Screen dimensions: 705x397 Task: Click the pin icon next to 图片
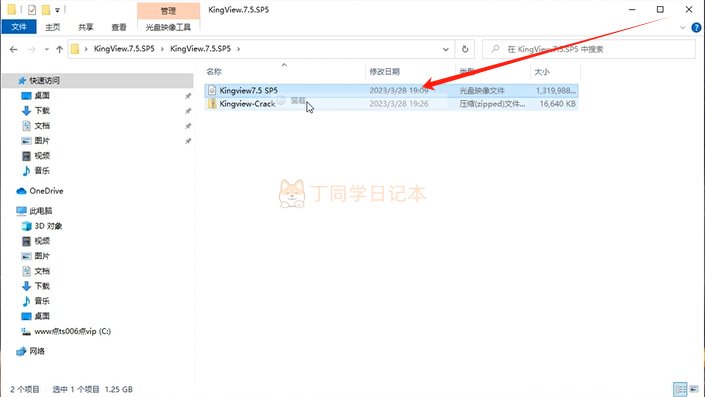[x=188, y=141]
